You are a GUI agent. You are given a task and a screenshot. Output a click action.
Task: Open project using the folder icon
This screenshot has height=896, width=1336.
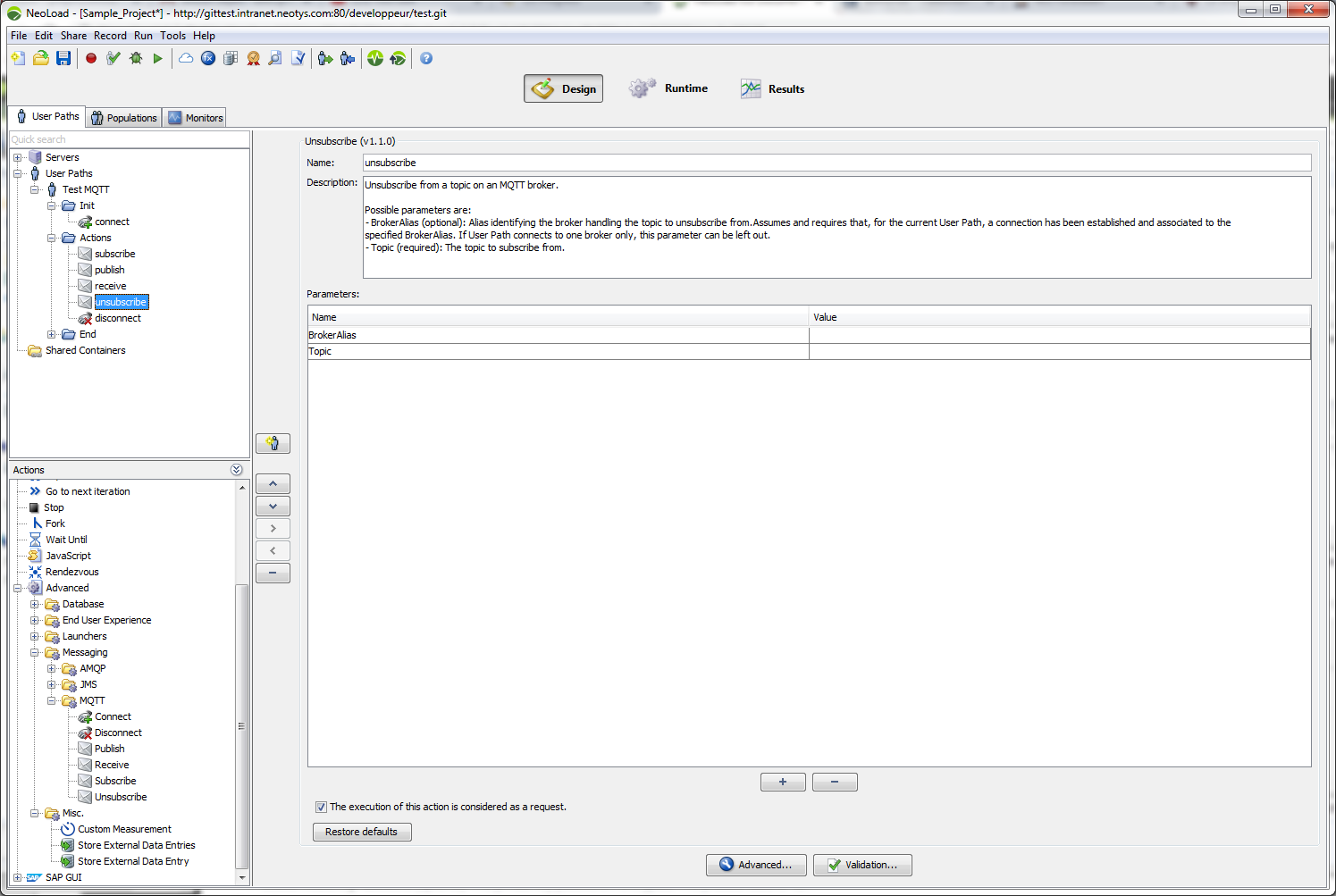(x=41, y=59)
